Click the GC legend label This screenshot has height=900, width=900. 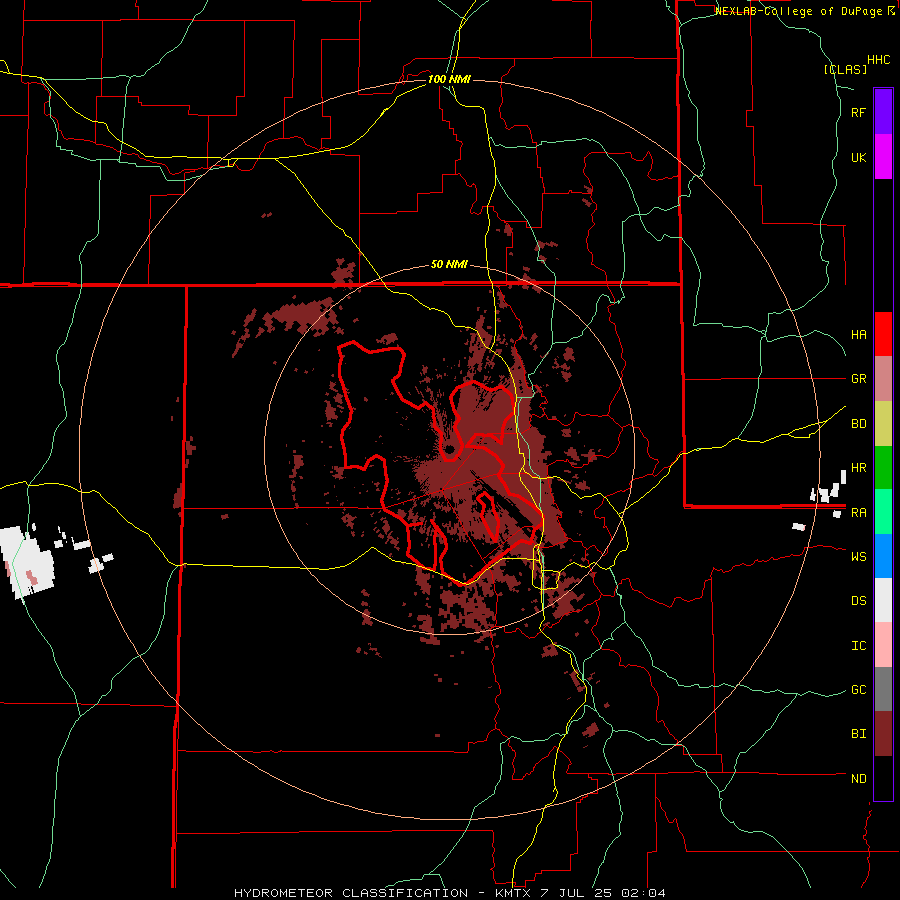[x=858, y=690]
